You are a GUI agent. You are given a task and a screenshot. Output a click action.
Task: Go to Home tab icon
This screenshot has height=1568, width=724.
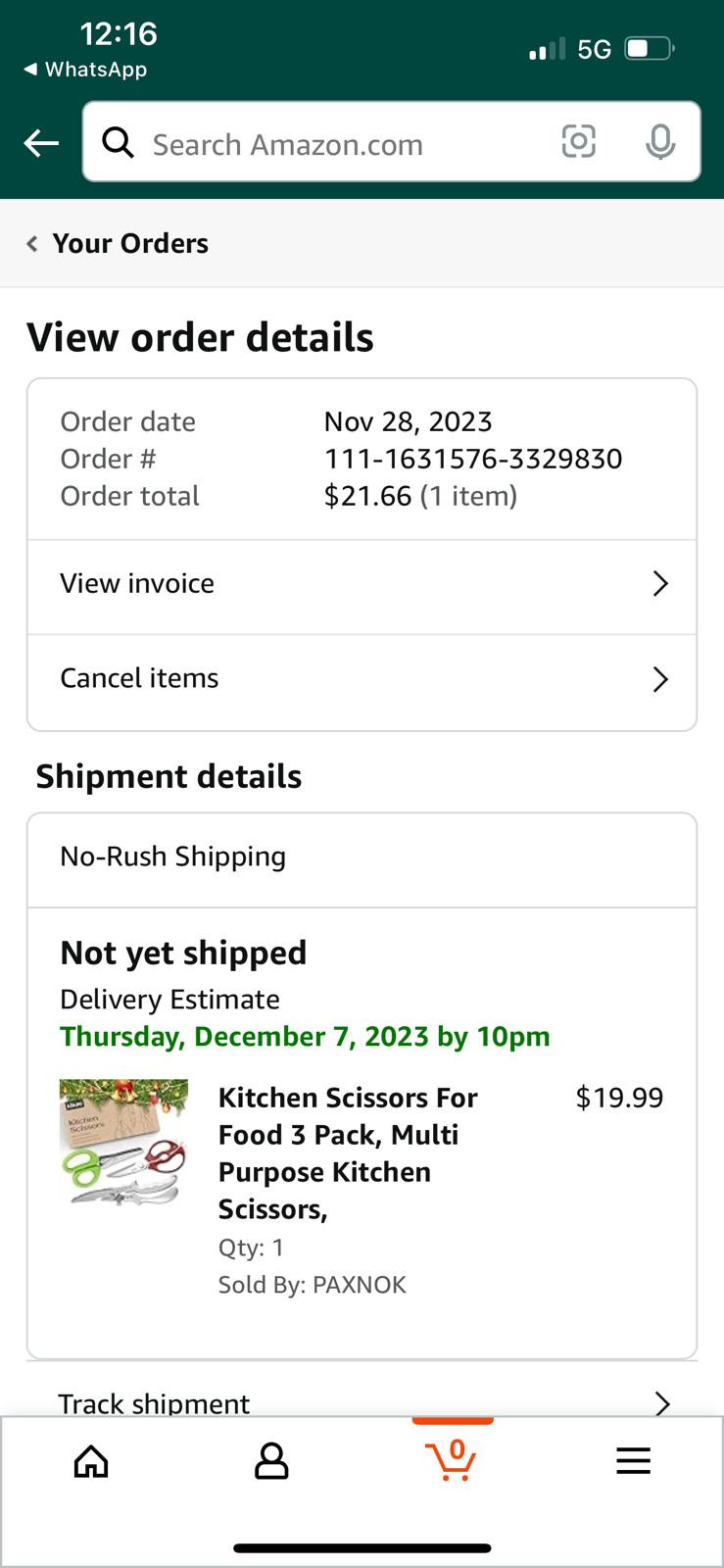(x=91, y=1461)
